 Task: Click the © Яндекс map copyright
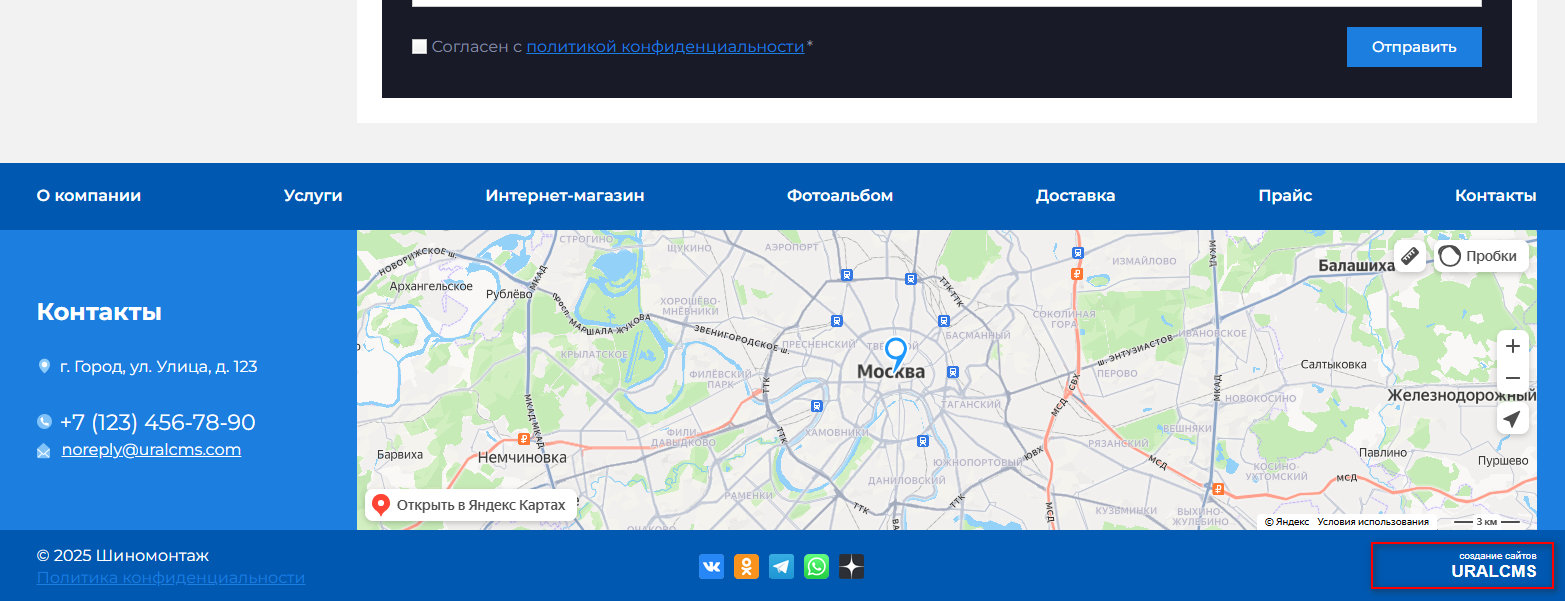(x=1287, y=522)
